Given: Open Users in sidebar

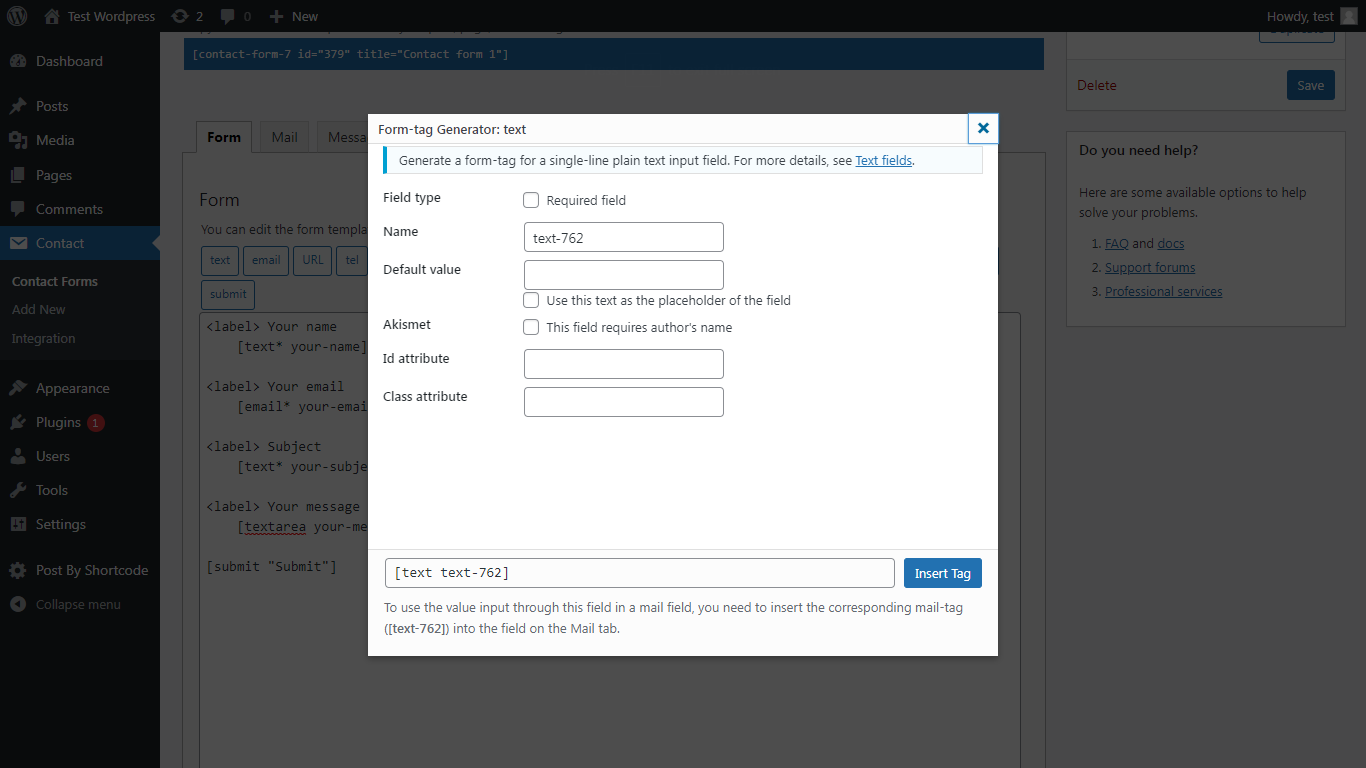Looking at the screenshot, I should pyautogui.click(x=80, y=456).
